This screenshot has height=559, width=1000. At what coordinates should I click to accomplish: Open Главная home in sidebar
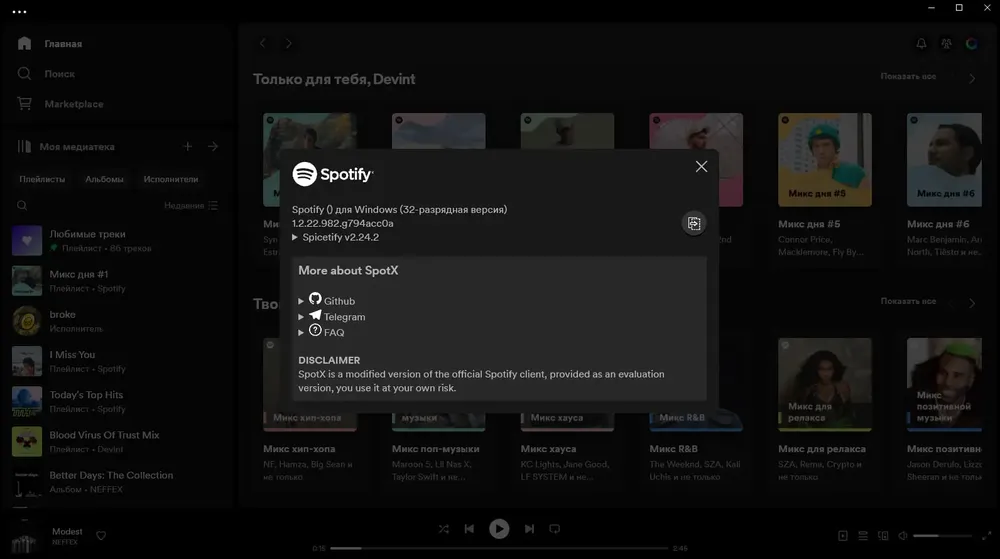50,43
